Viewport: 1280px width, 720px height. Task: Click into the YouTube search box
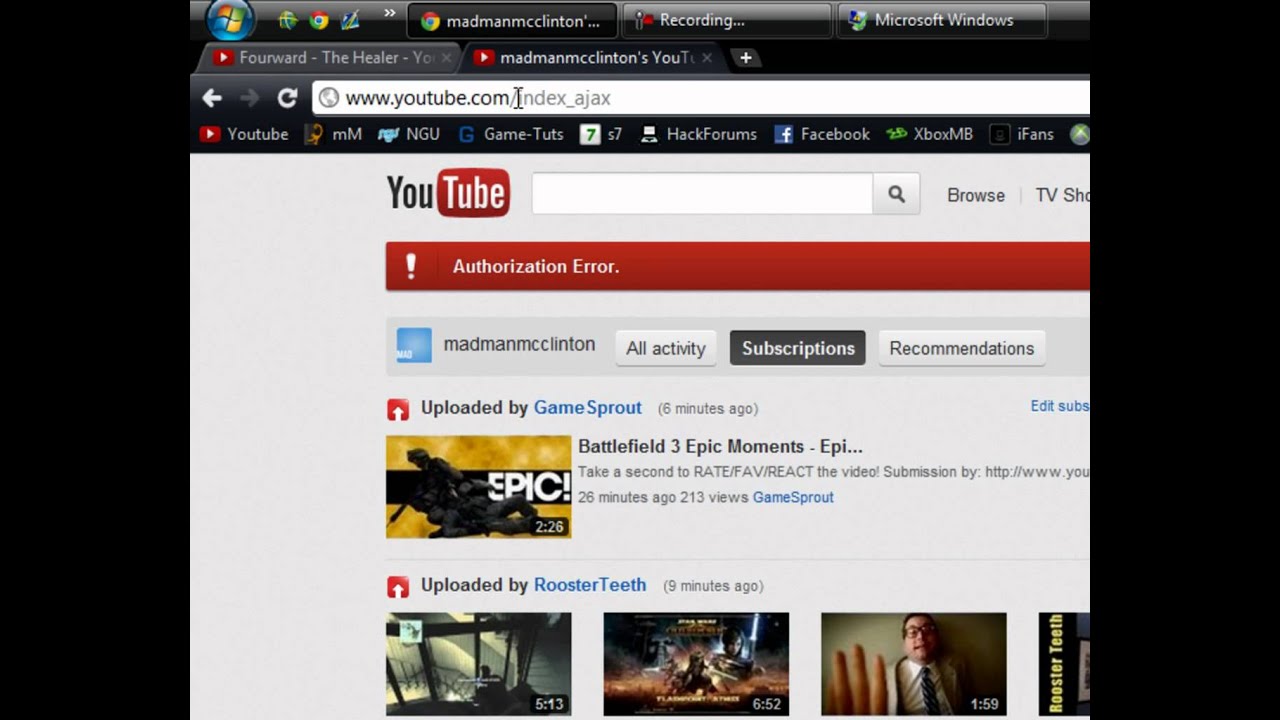[x=702, y=194]
